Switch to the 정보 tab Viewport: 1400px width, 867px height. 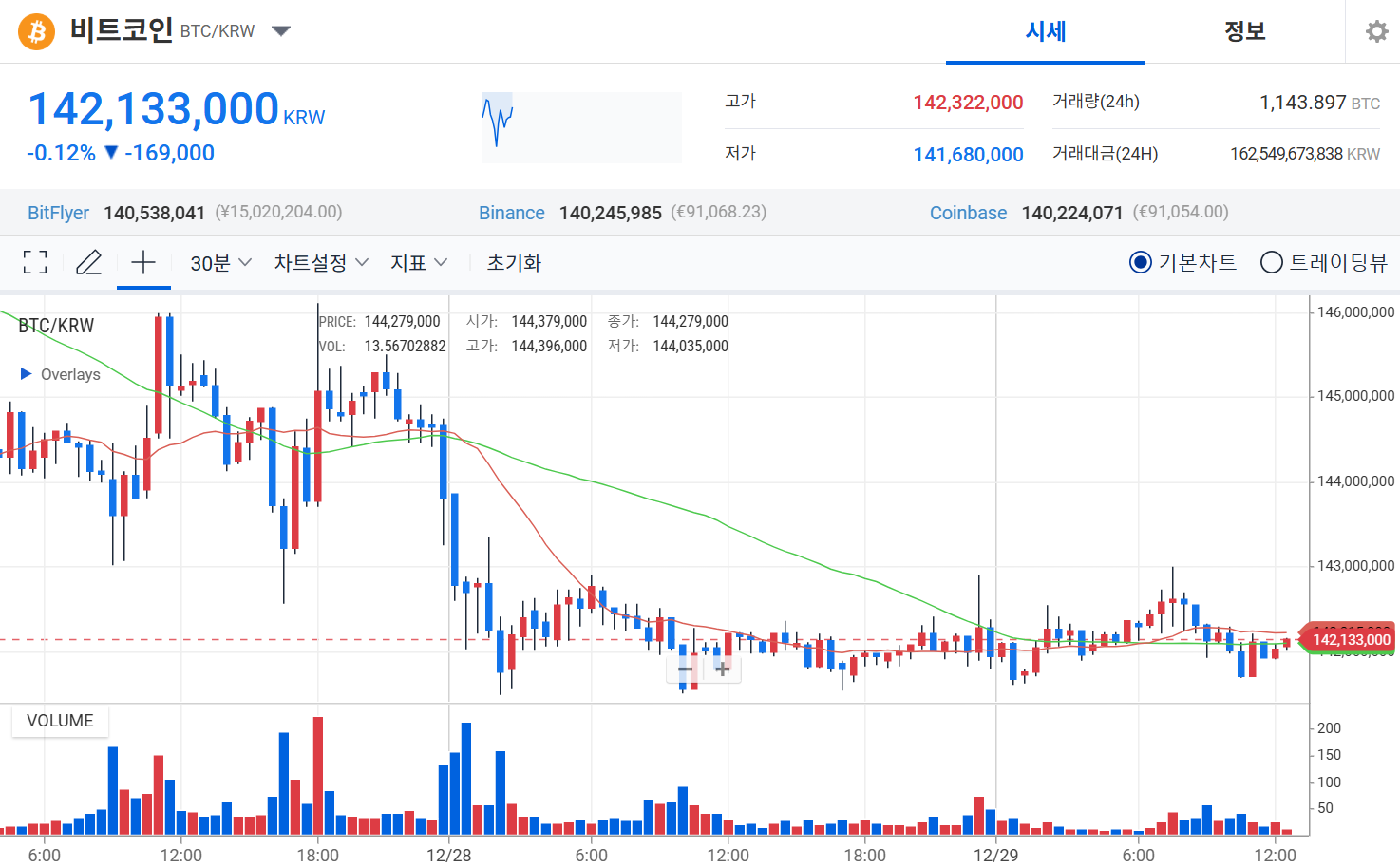point(1245,31)
